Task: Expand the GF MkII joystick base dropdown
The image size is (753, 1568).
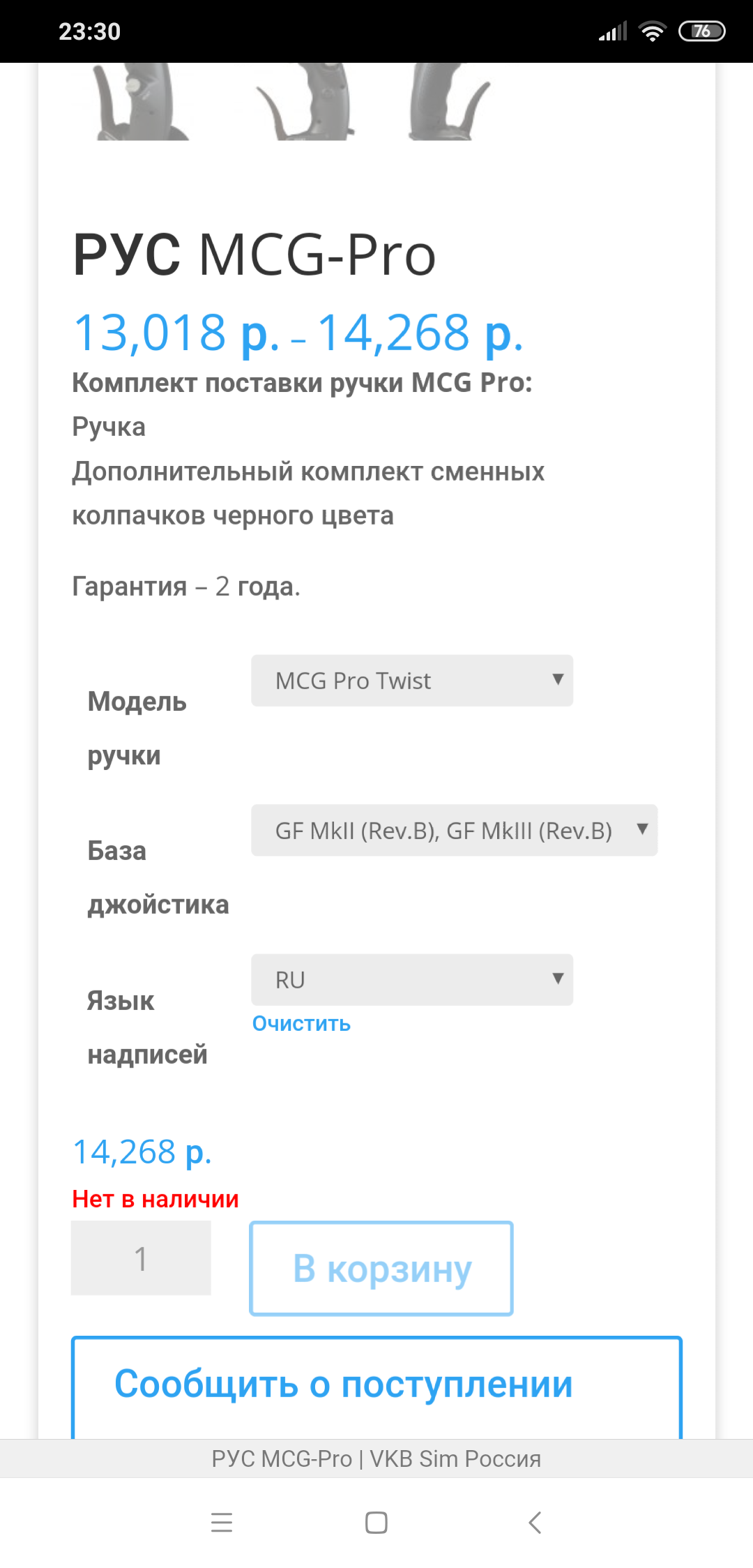Action: point(454,830)
